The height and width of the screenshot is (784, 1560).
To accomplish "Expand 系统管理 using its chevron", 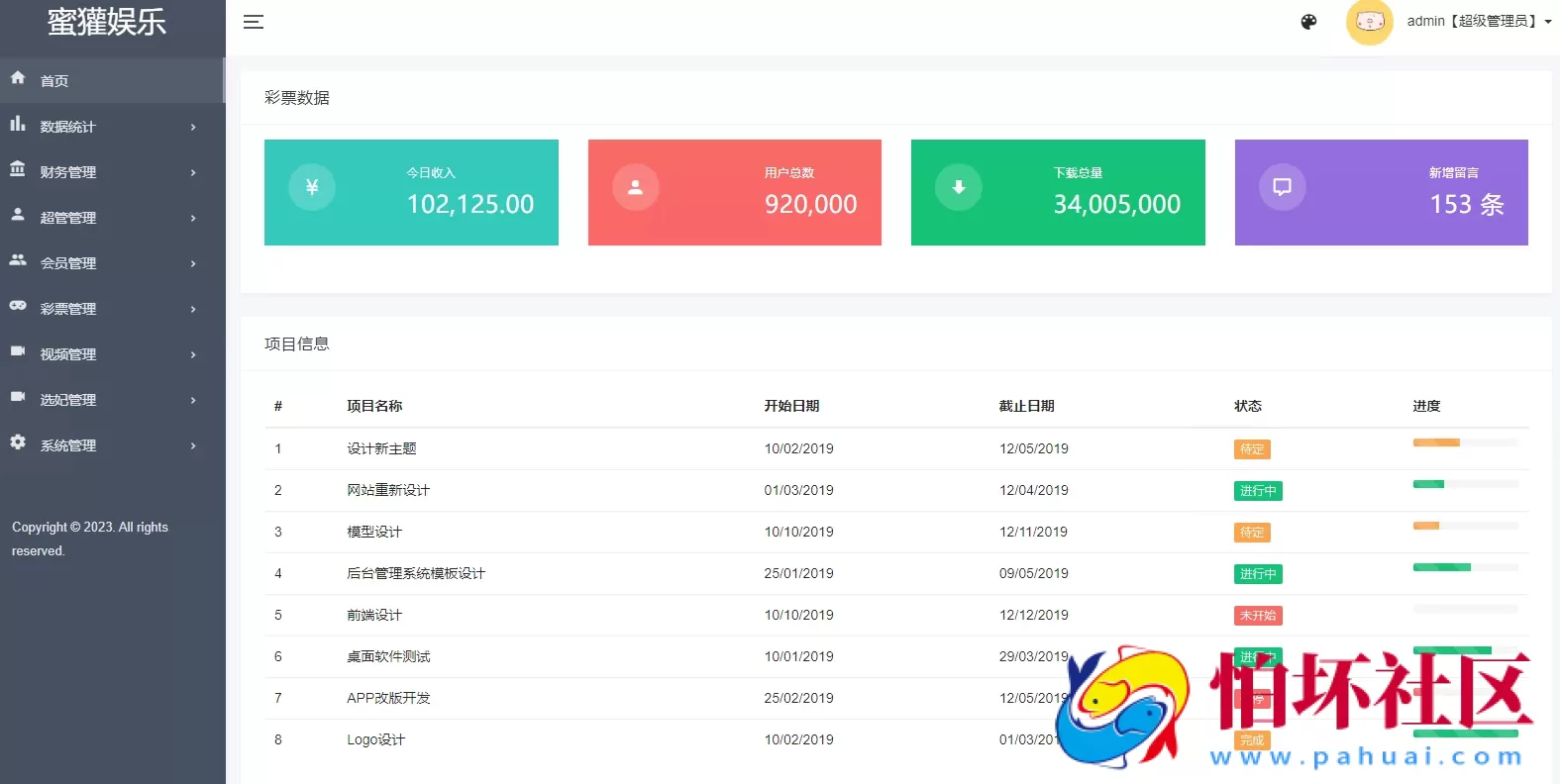I will [193, 445].
